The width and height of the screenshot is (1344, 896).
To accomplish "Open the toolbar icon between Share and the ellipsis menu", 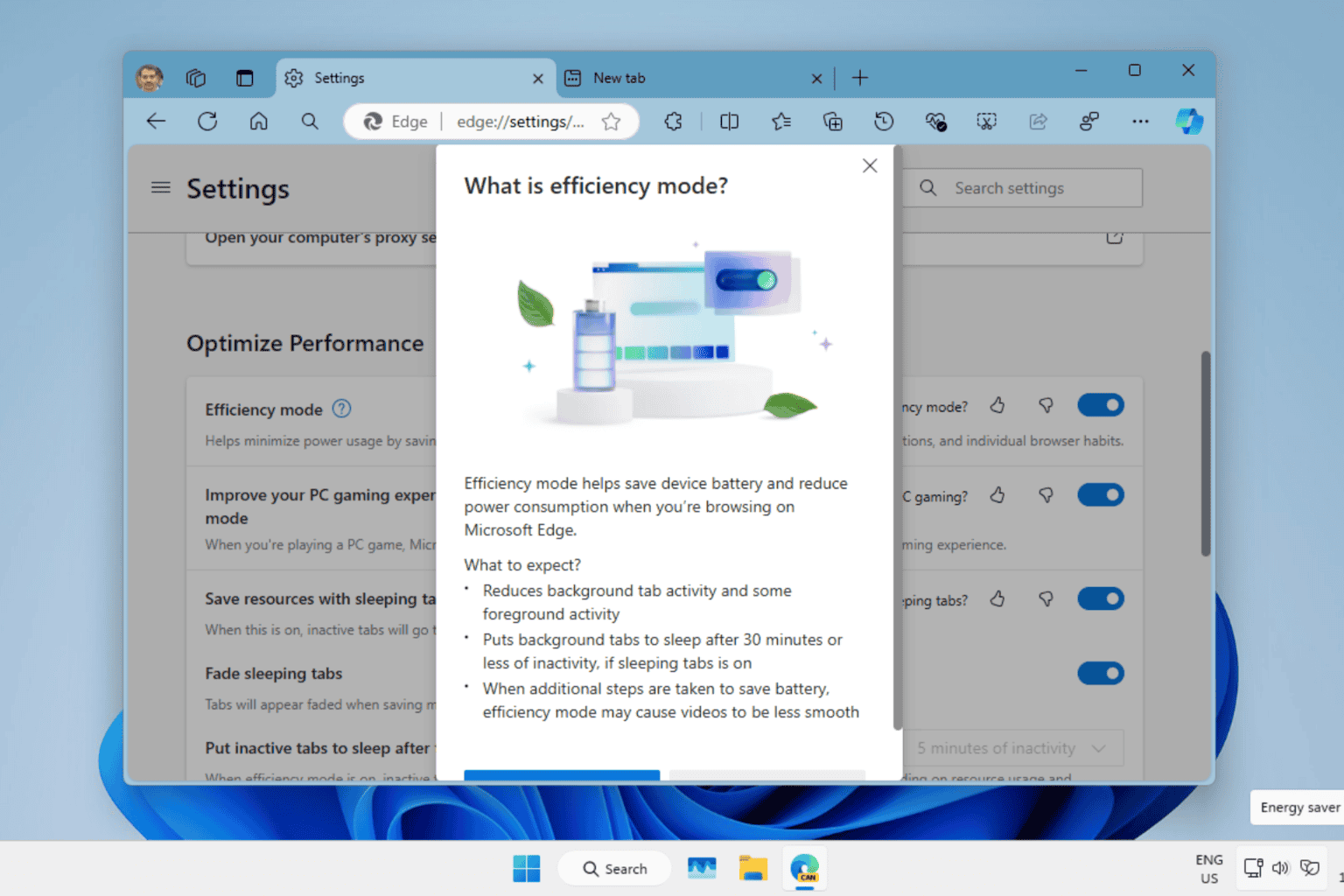I will point(1089,122).
